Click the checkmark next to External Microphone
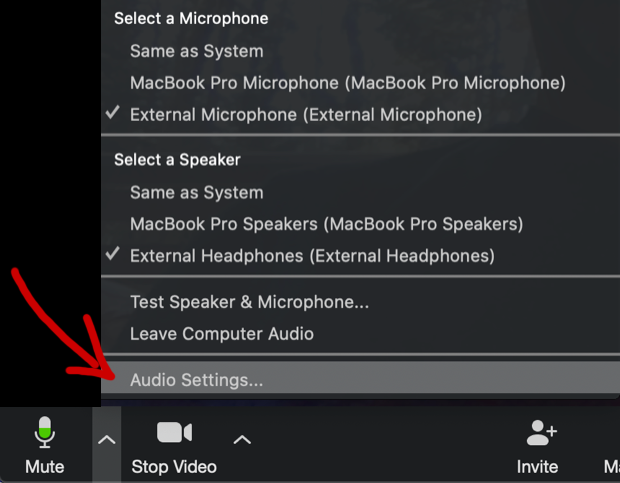This screenshot has width=620, height=483. 113,113
